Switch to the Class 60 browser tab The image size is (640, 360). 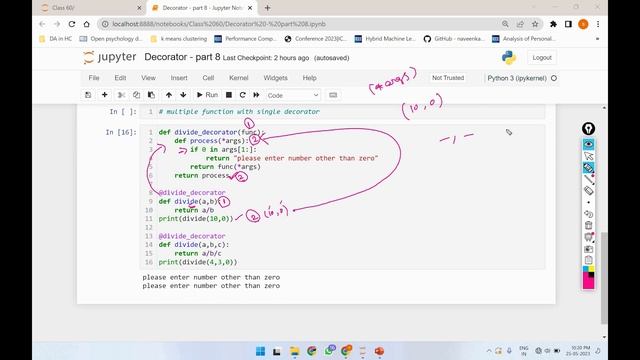[x=91, y=8]
